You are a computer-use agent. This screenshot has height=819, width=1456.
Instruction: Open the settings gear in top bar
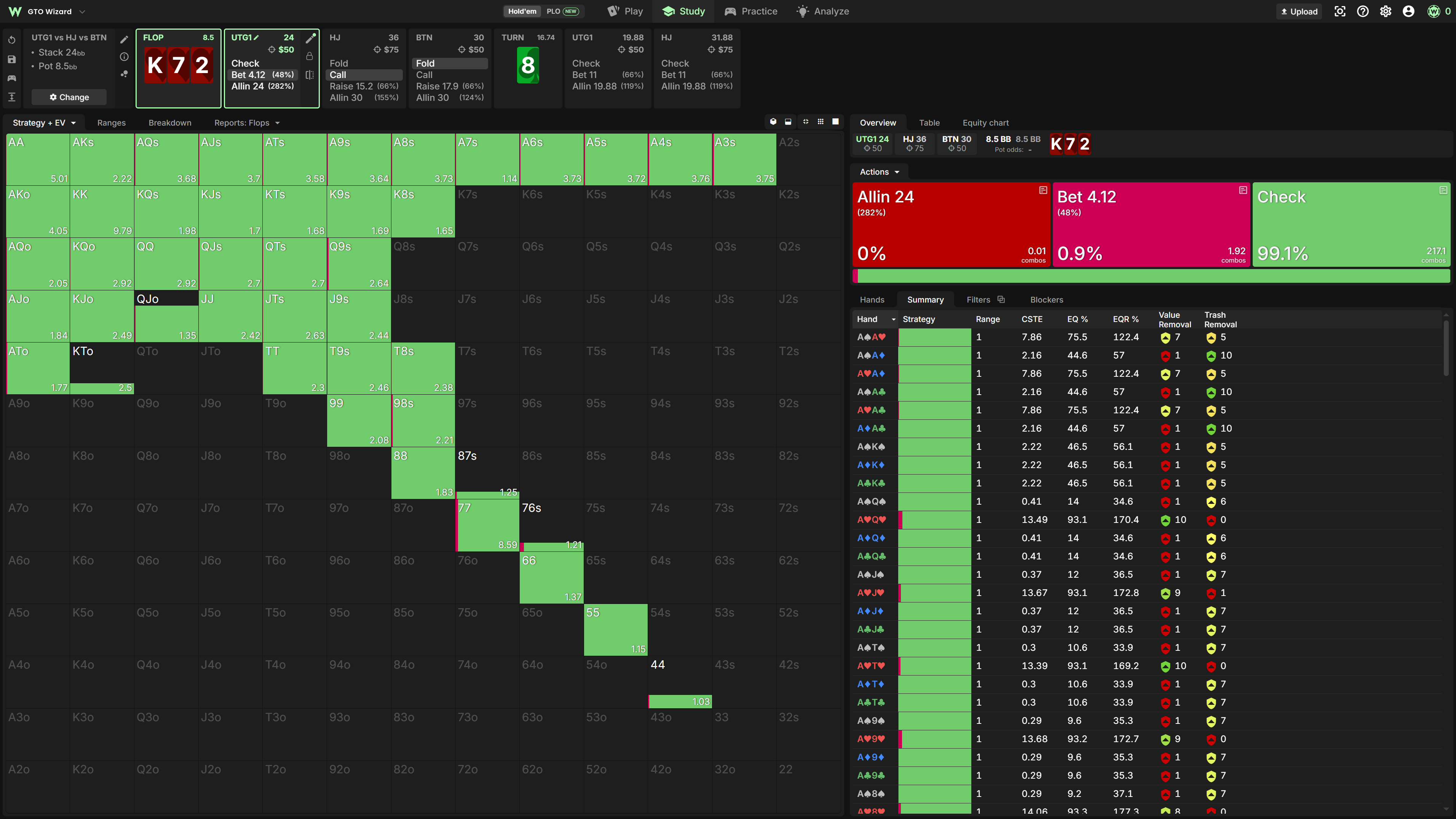tap(1385, 11)
